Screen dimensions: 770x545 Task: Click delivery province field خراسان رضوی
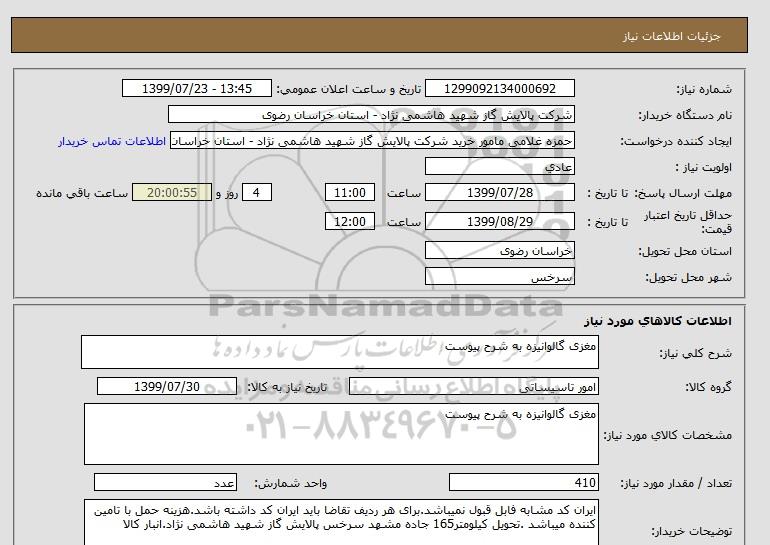pos(499,250)
